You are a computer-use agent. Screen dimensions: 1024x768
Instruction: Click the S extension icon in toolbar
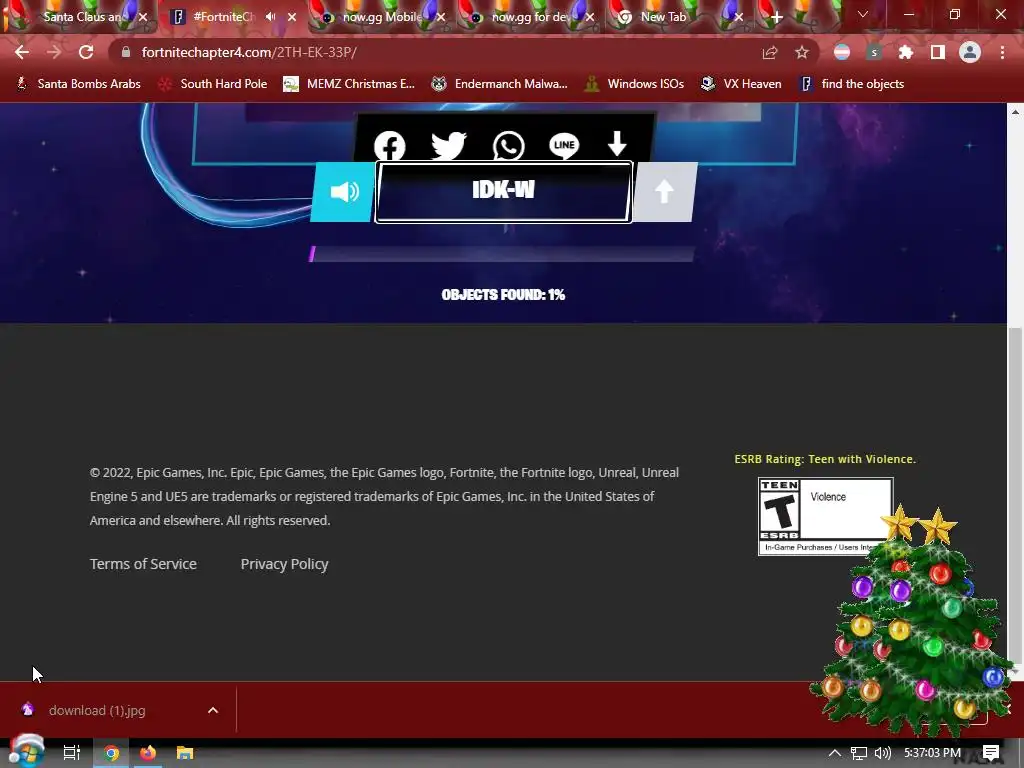874,52
